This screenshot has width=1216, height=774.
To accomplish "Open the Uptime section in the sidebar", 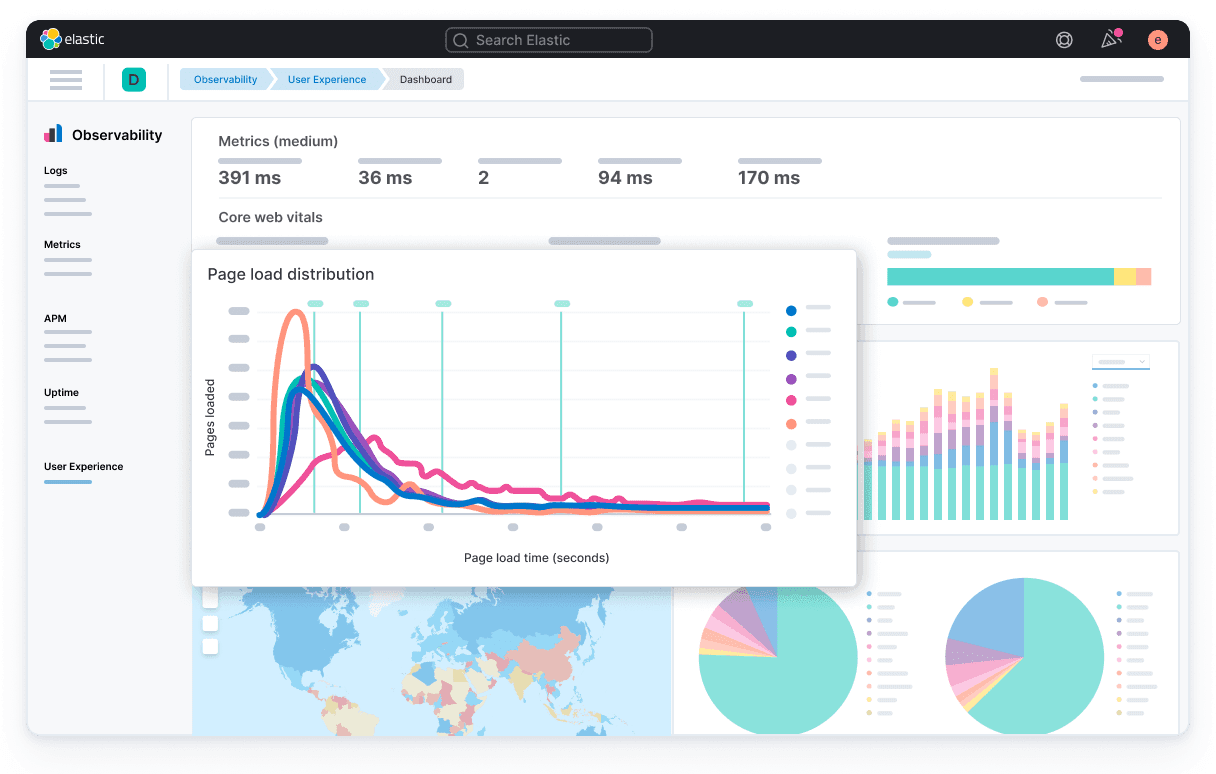I will click(61, 392).
